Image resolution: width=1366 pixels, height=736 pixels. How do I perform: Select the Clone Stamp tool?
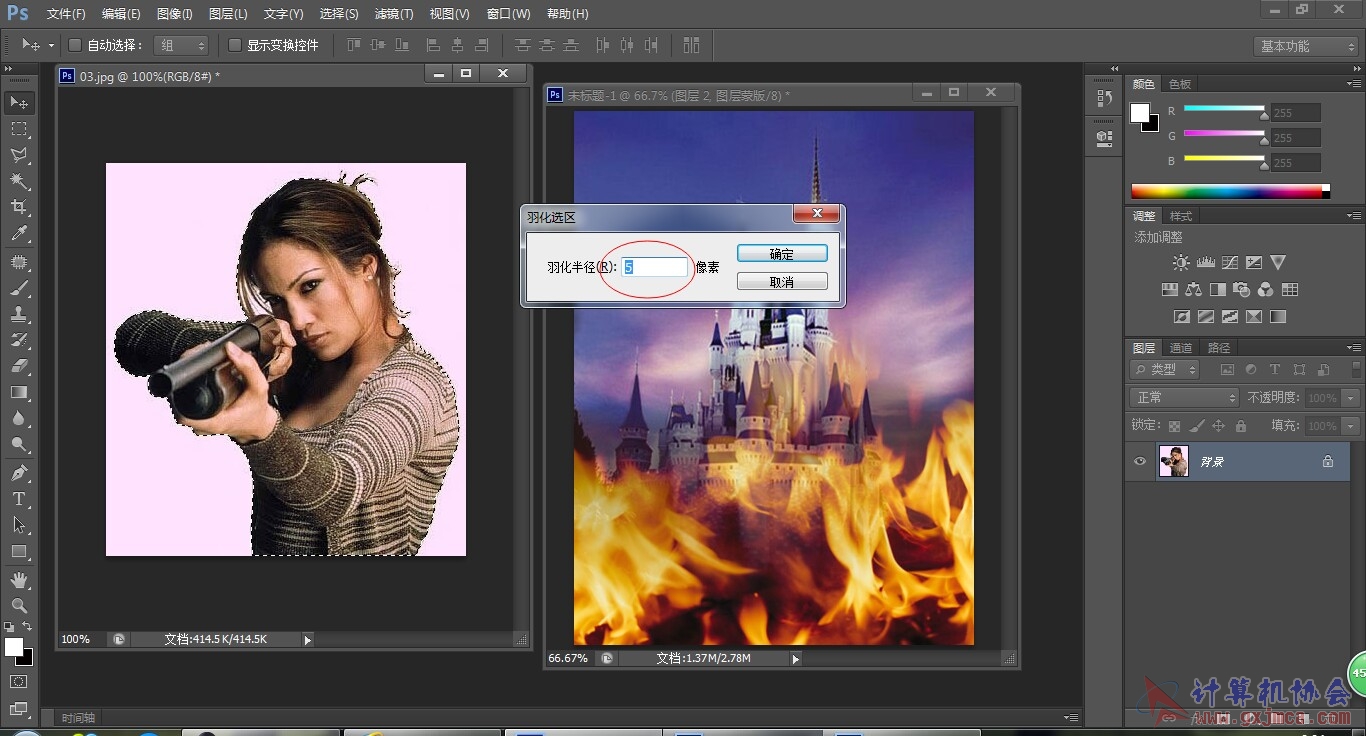pos(19,314)
